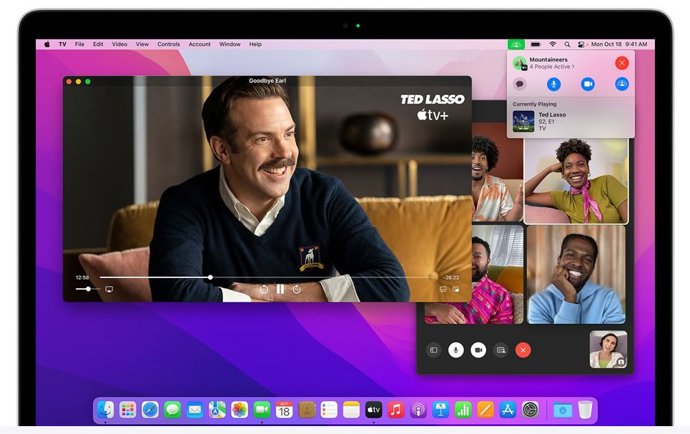690x434 pixels.
Task: Open Control Center from the menu bar
Action: (581, 44)
